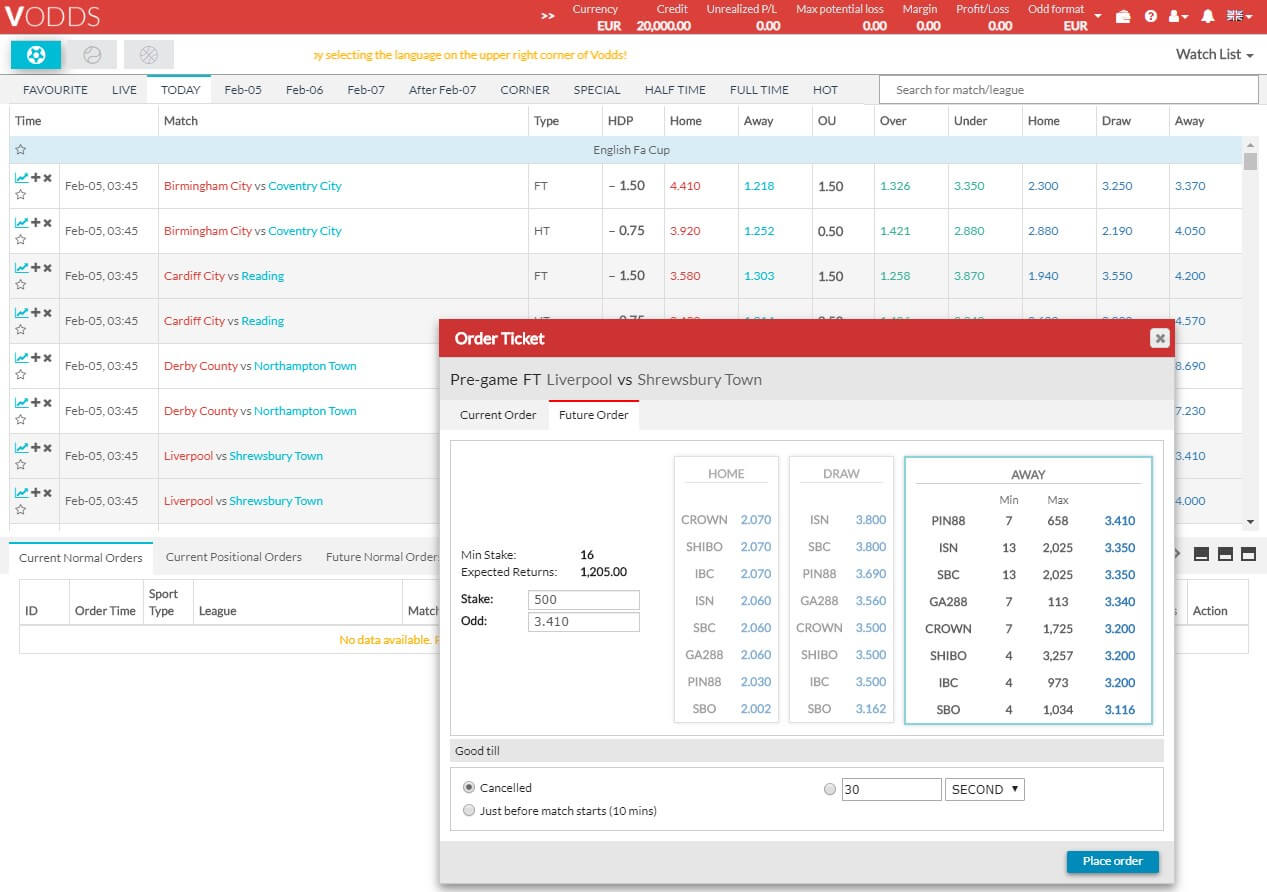Open chart icon for Birmingham City FT row
Screen dimensions: 1267x892
21,177
